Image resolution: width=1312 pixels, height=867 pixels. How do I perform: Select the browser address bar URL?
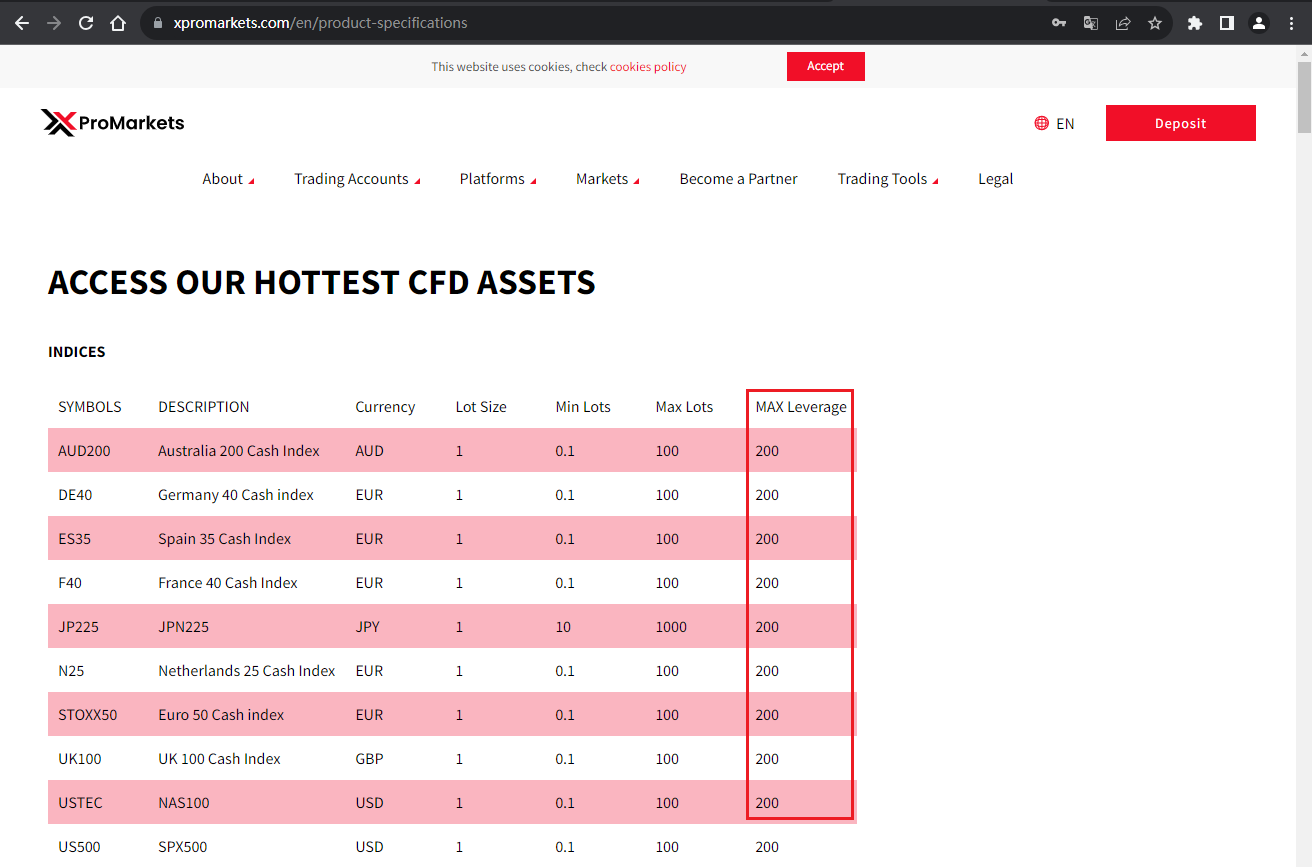point(320,23)
